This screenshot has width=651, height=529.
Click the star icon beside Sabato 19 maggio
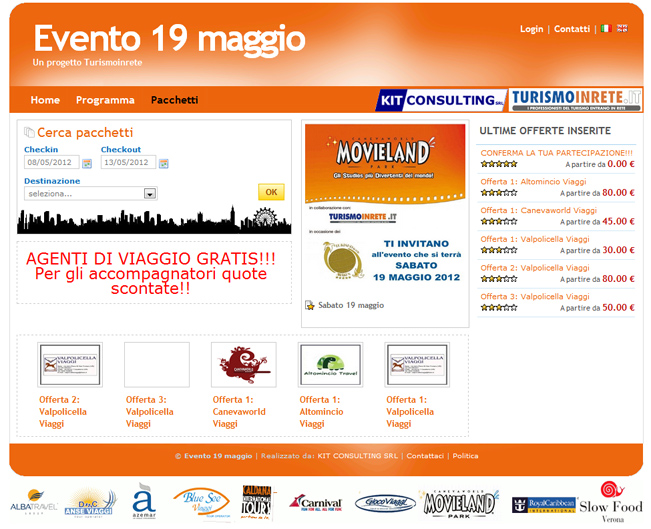point(310,306)
